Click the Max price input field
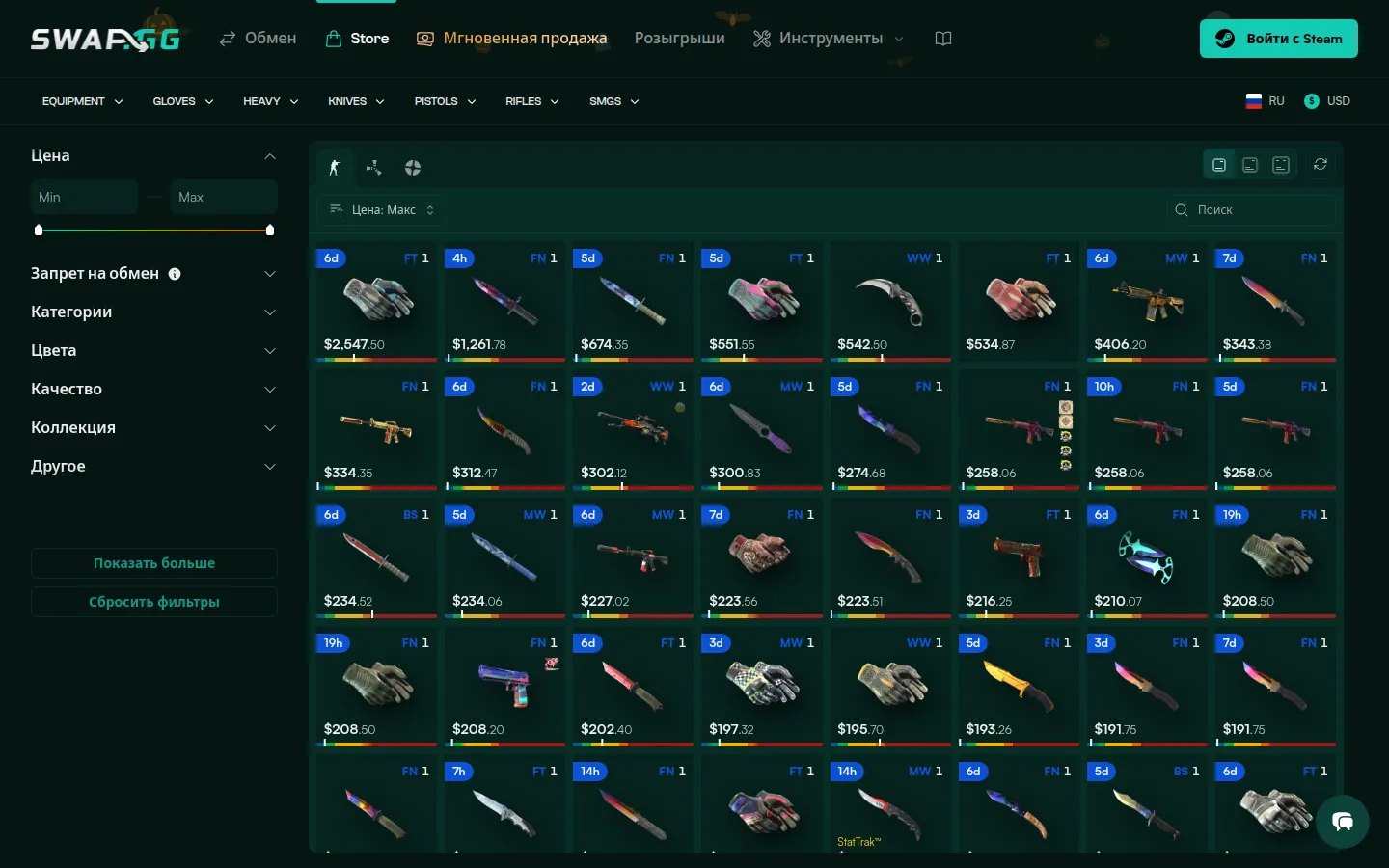Image resolution: width=1389 pixels, height=868 pixels. (x=224, y=197)
